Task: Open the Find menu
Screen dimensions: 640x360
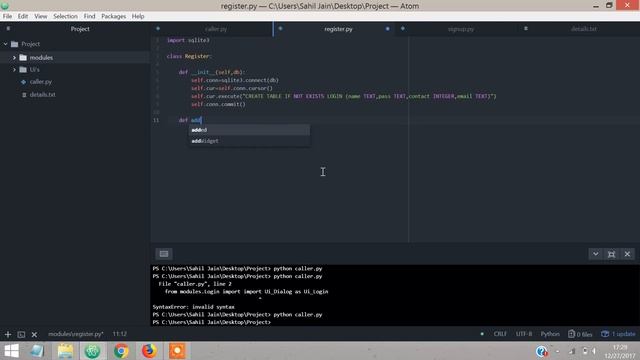Action: [x=89, y=16]
